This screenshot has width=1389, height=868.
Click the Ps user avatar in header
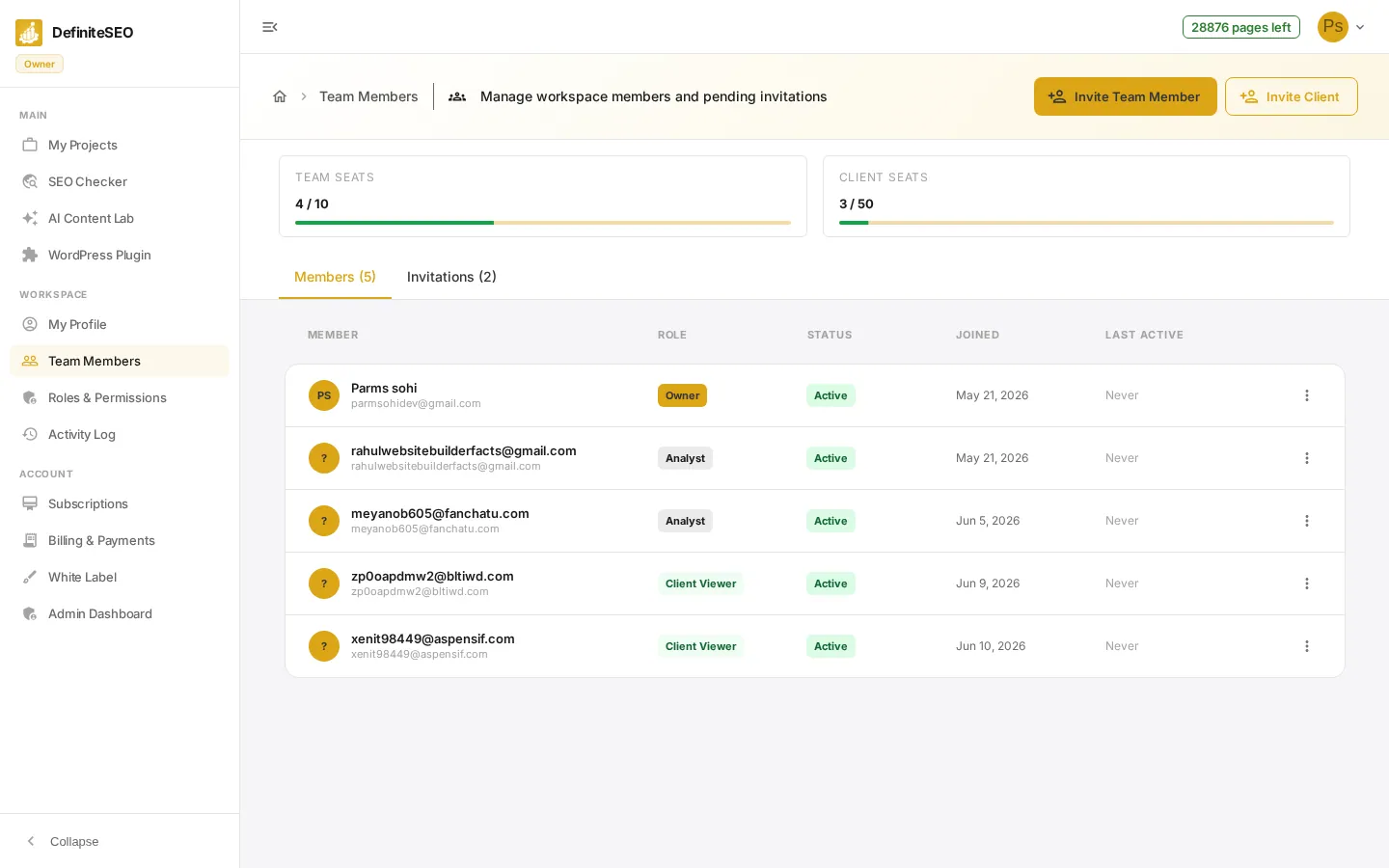tap(1333, 27)
